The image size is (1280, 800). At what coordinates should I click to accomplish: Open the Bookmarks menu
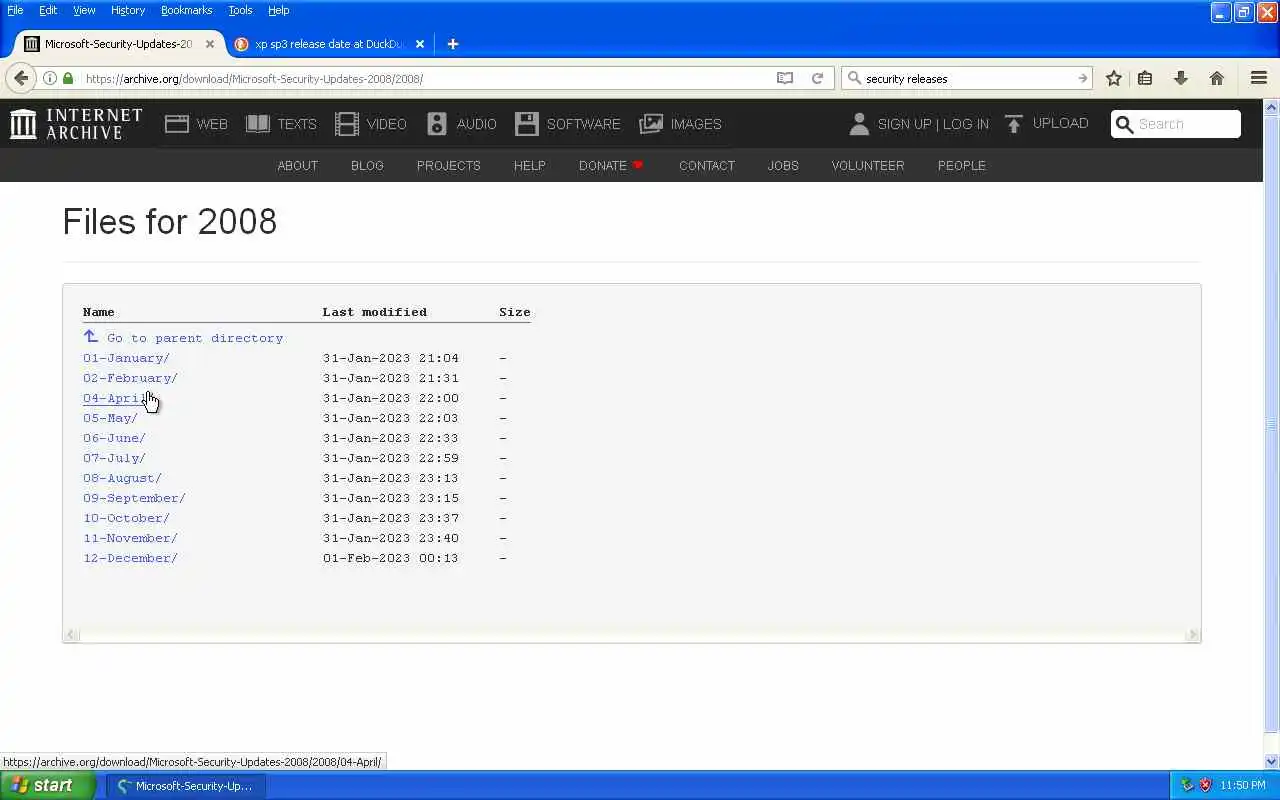186,10
